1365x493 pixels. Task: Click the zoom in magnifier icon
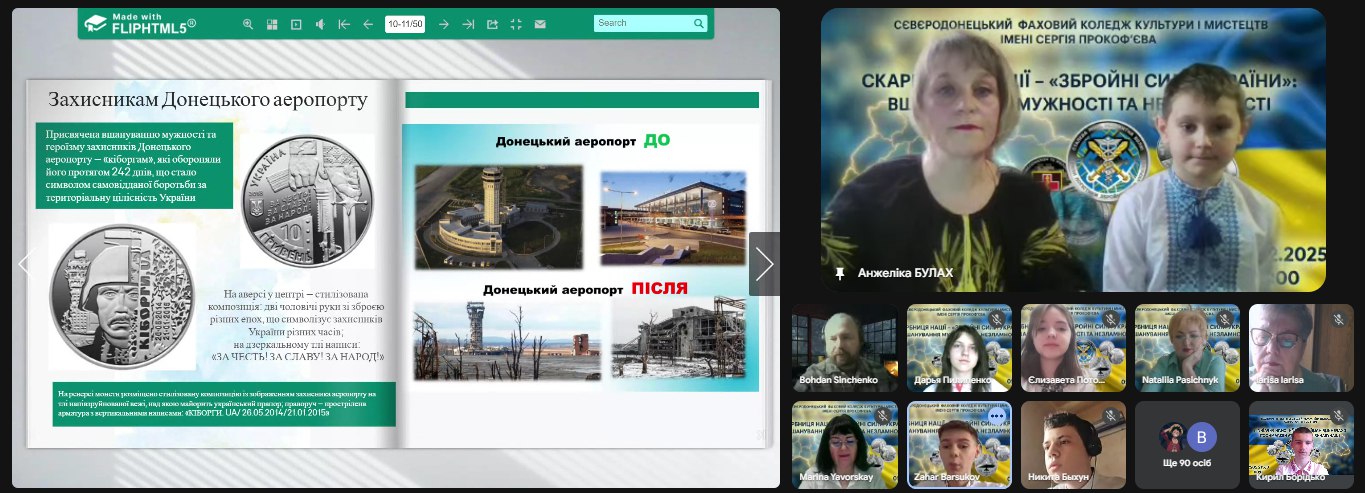248,24
